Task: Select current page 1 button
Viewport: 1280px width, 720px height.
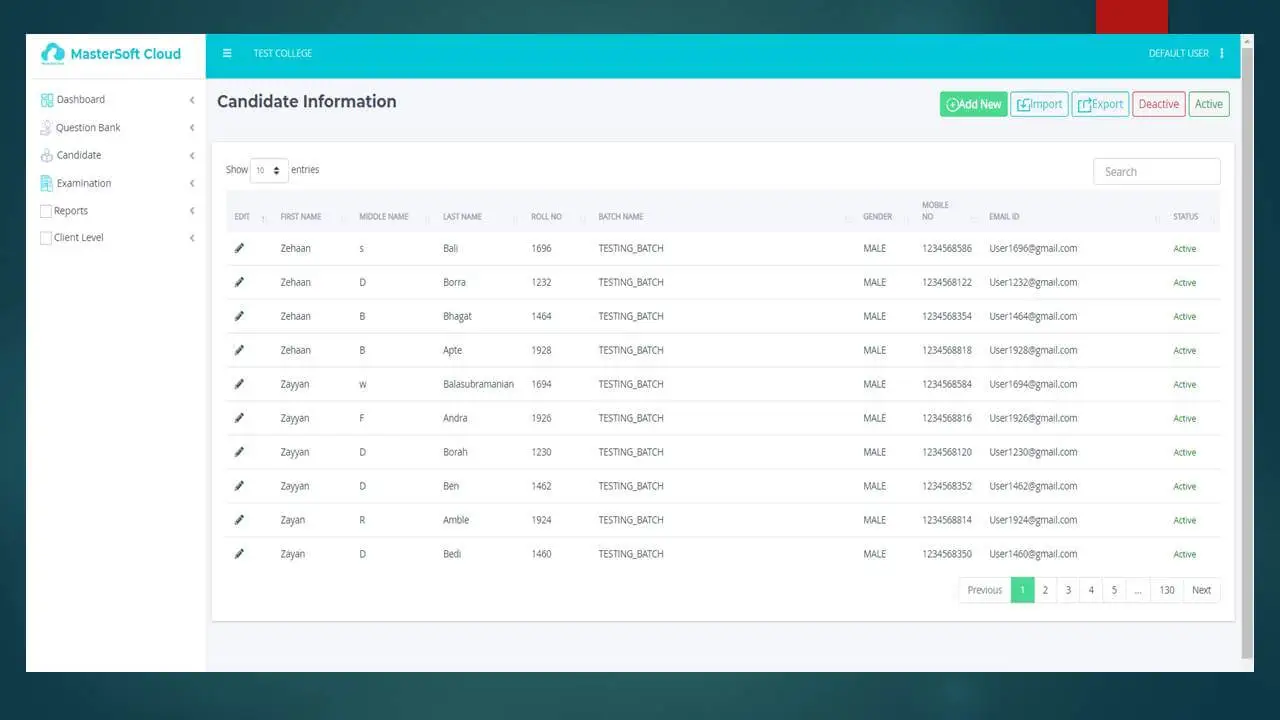Action: [1022, 590]
